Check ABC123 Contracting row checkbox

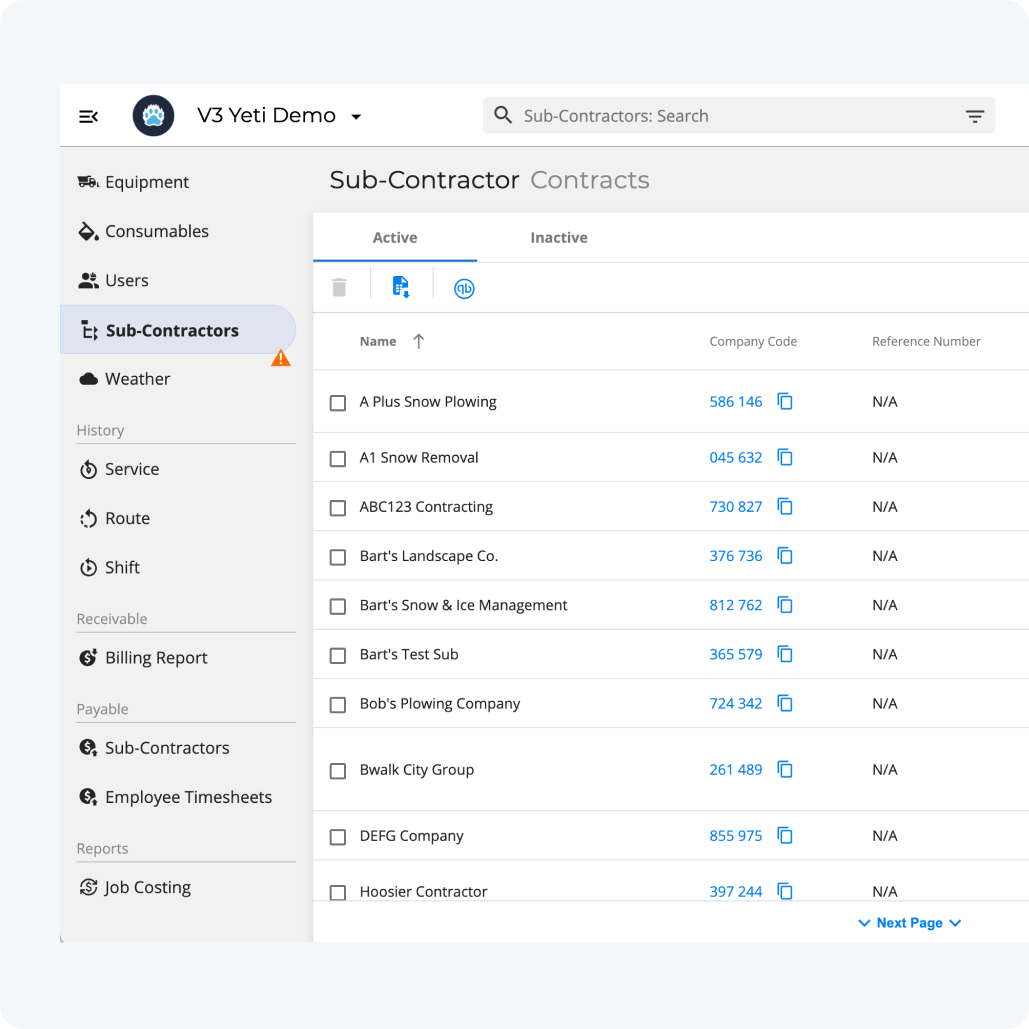[338, 507]
